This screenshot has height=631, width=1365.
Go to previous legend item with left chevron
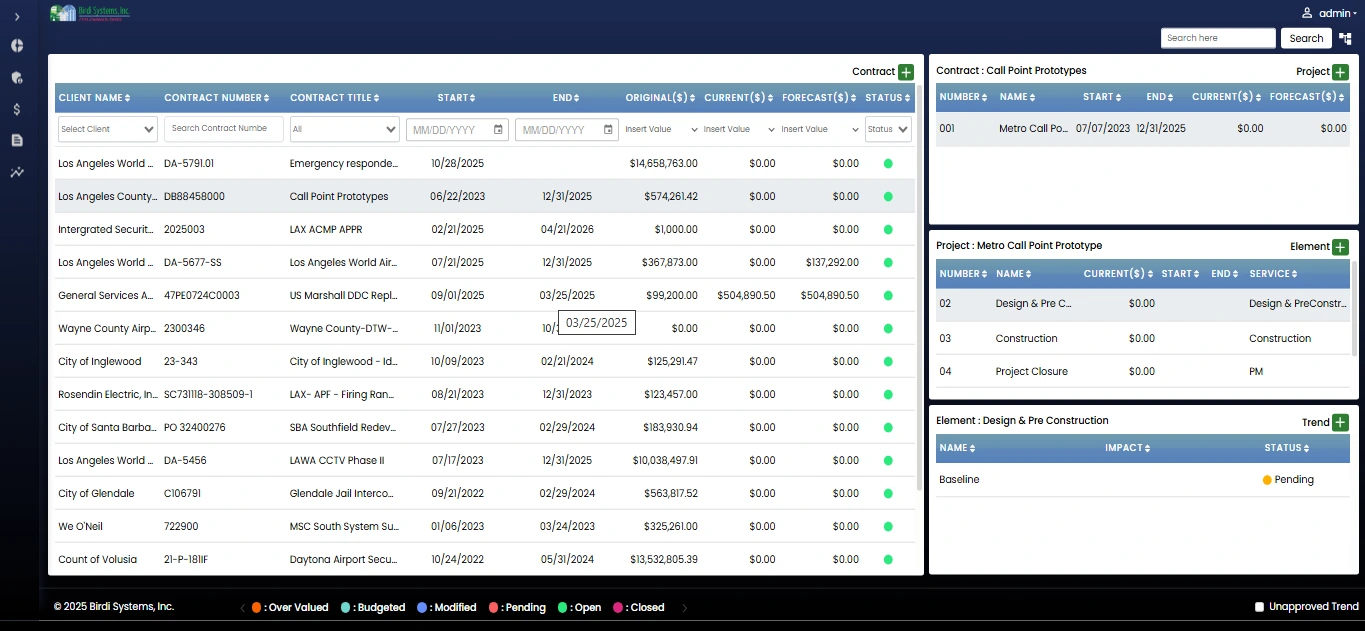click(242, 608)
